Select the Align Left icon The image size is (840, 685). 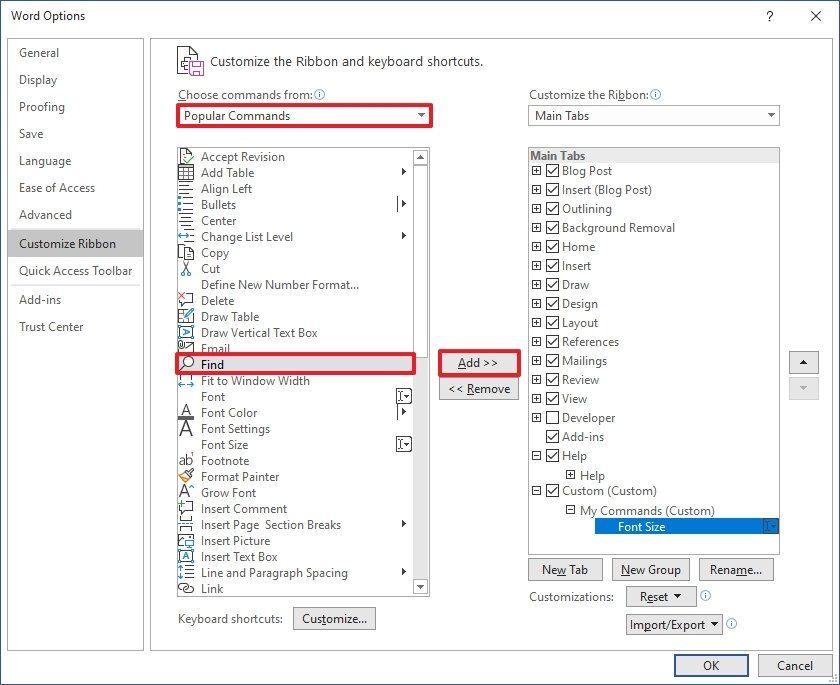pyautogui.click(x=186, y=189)
